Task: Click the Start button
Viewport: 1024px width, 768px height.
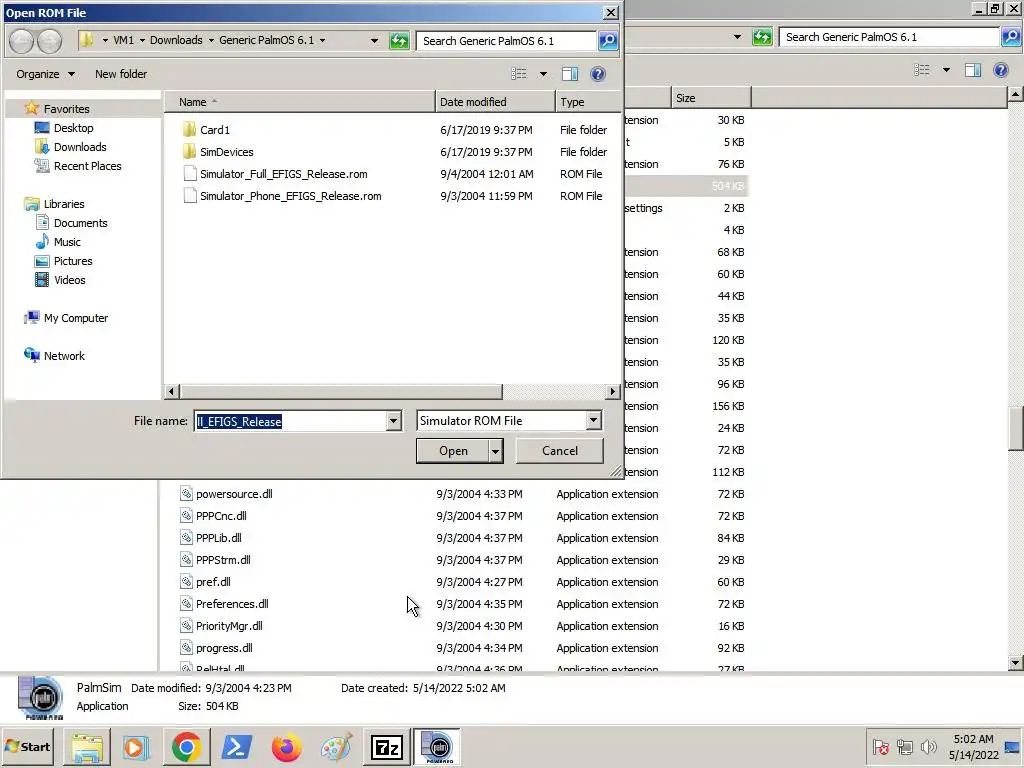Action: [28, 746]
